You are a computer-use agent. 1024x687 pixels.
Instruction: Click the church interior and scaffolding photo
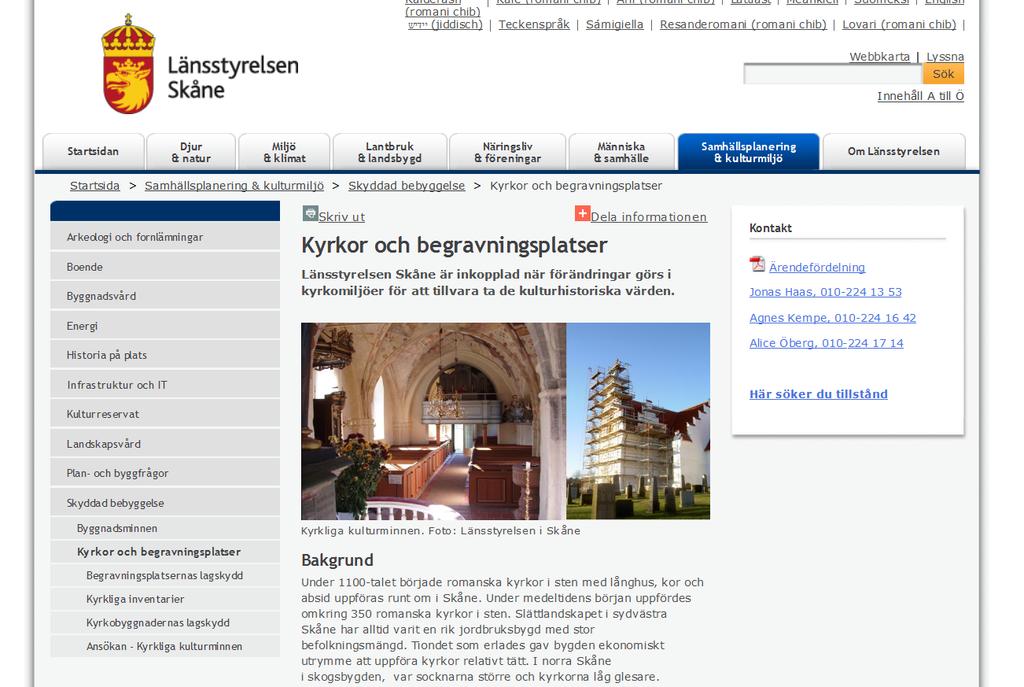(x=505, y=421)
